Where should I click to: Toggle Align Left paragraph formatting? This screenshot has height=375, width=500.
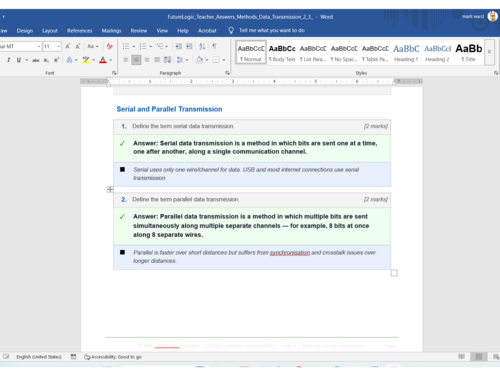(126, 60)
